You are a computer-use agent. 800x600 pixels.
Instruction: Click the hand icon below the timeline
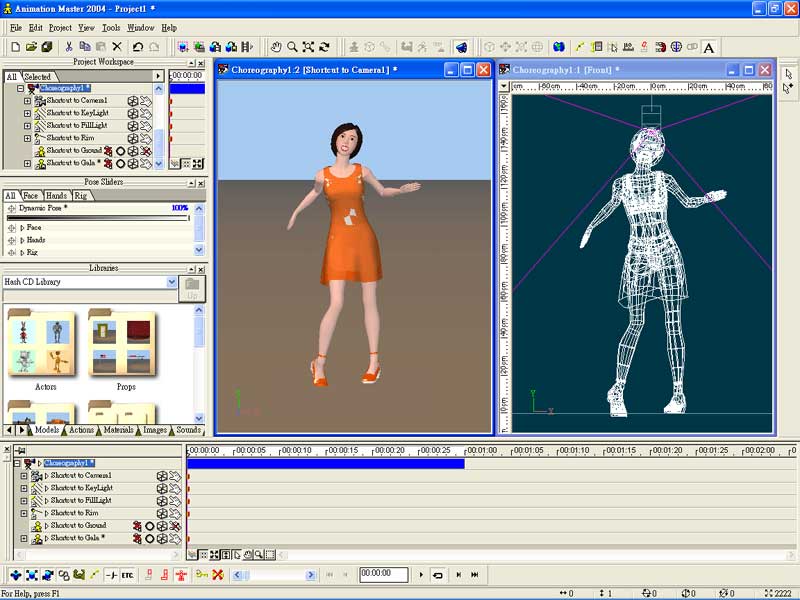[x=248, y=554]
